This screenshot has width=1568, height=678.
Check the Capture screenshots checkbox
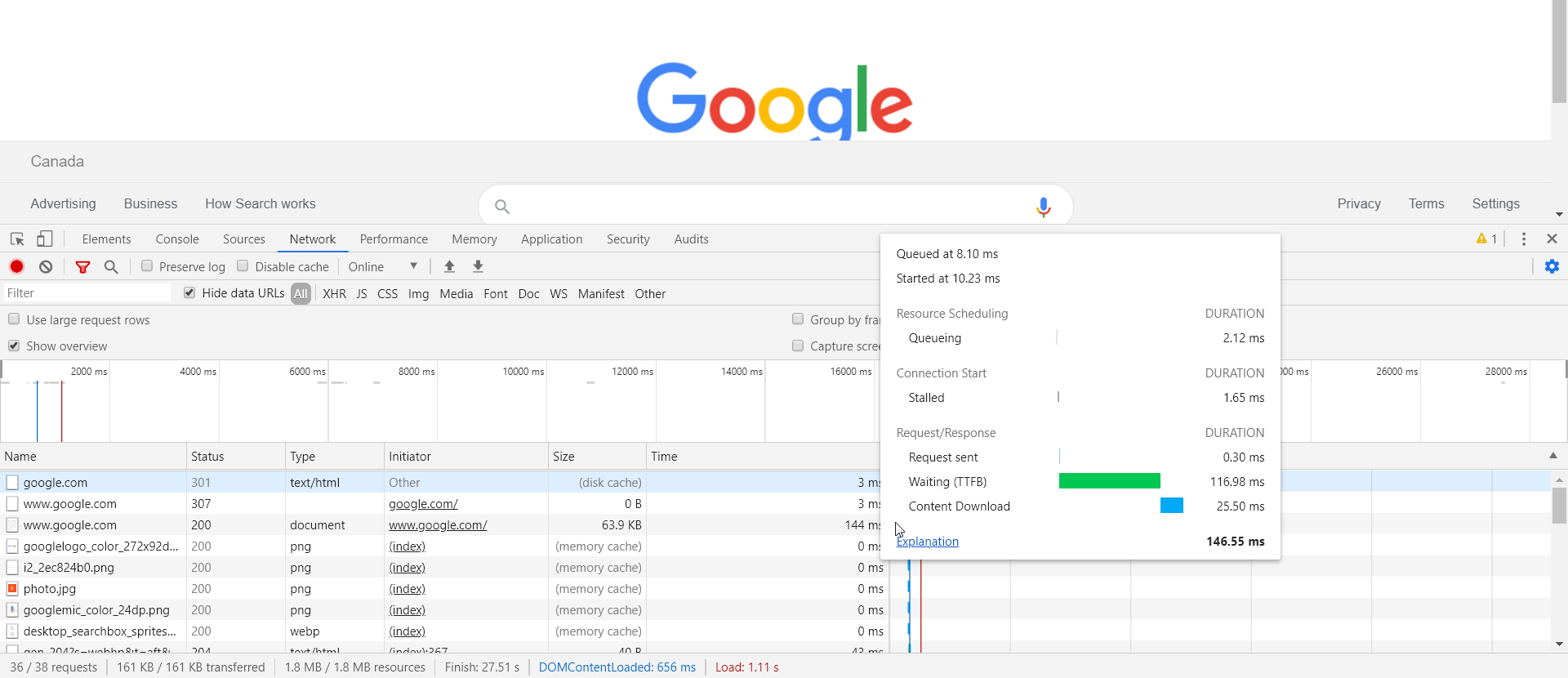798,346
